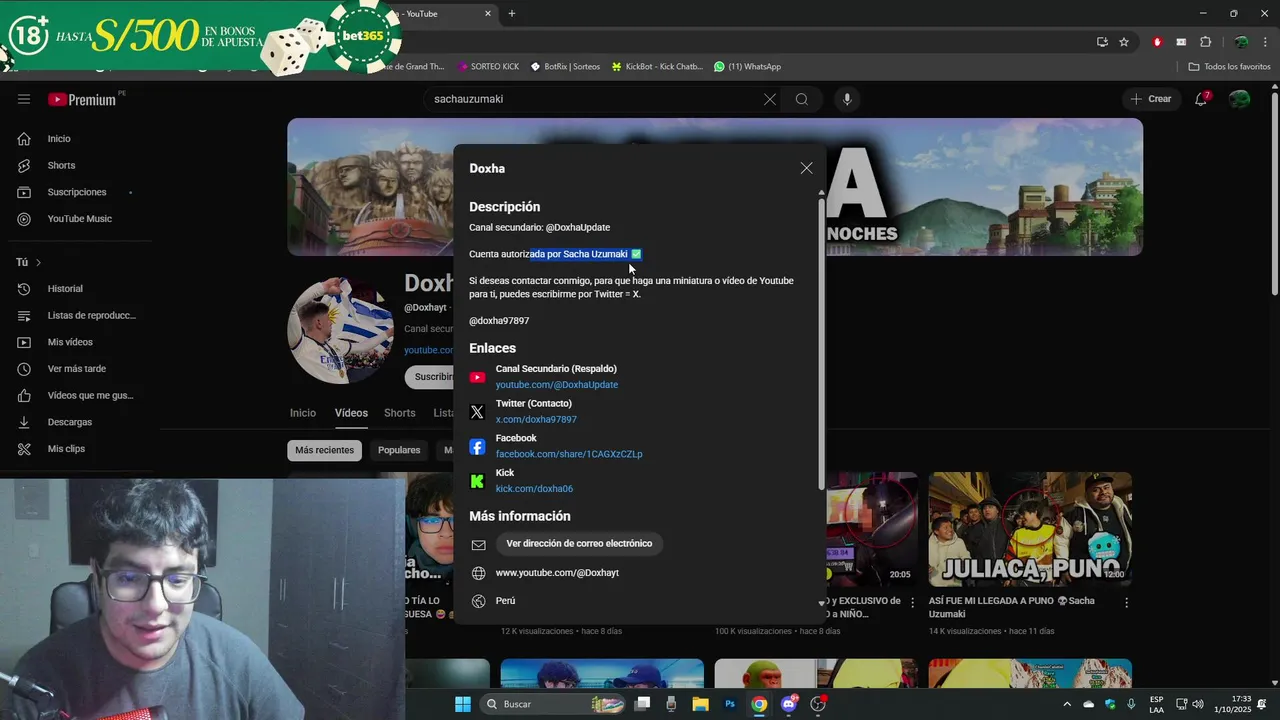Open (11) WhatsApp bookmark
This screenshot has width=1280, height=720.
tap(747, 67)
